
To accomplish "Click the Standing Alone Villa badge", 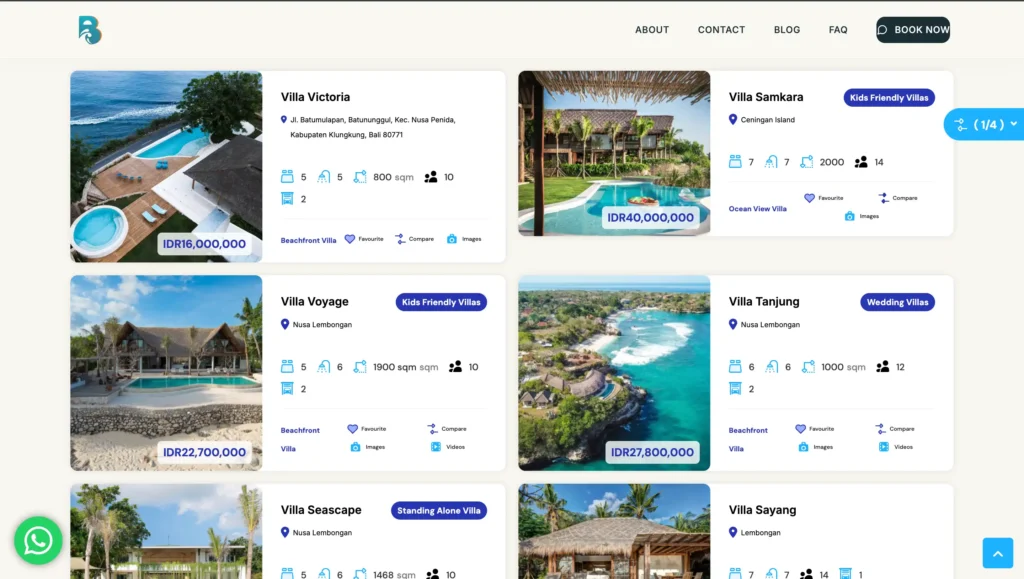I will [439, 510].
